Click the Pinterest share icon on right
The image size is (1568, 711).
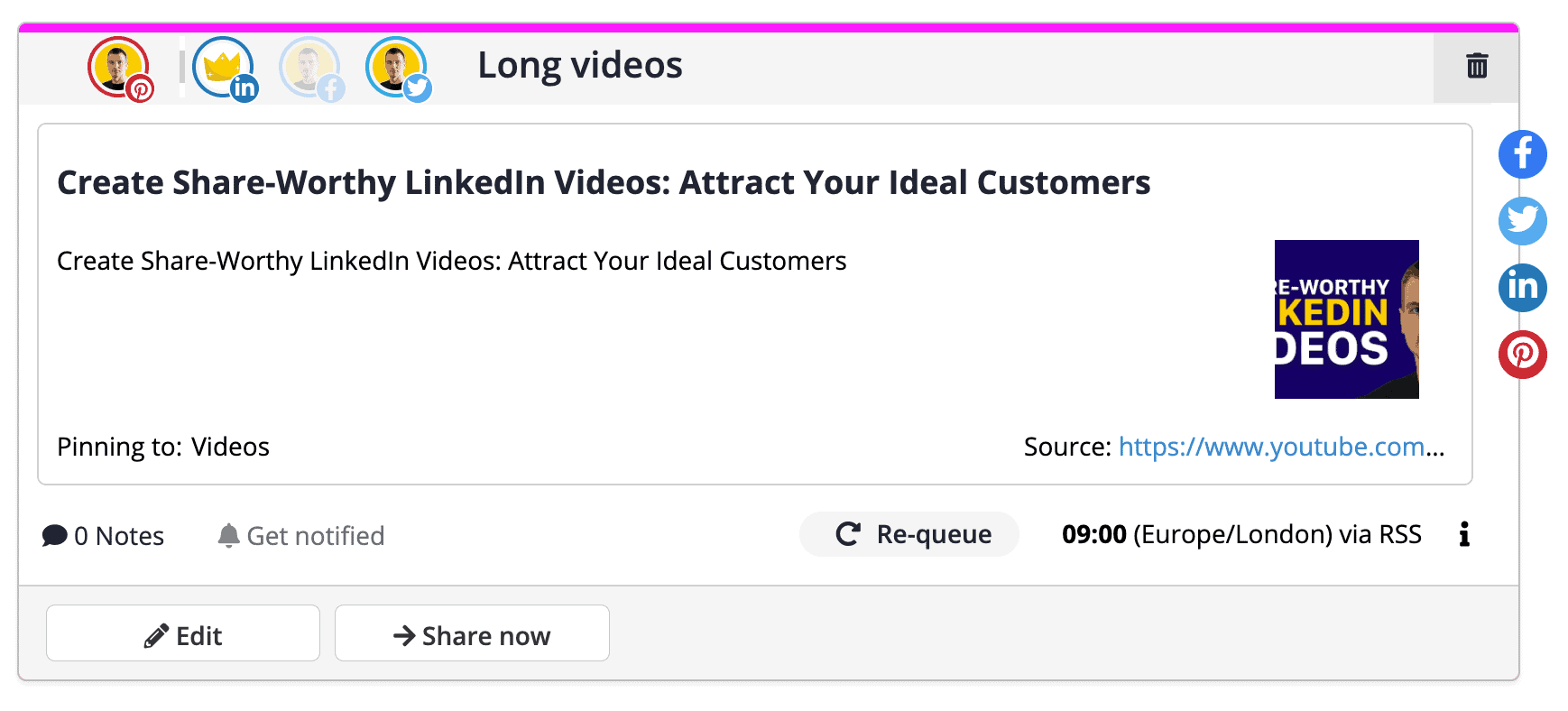pyautogui.click(x=1522, y=355)
